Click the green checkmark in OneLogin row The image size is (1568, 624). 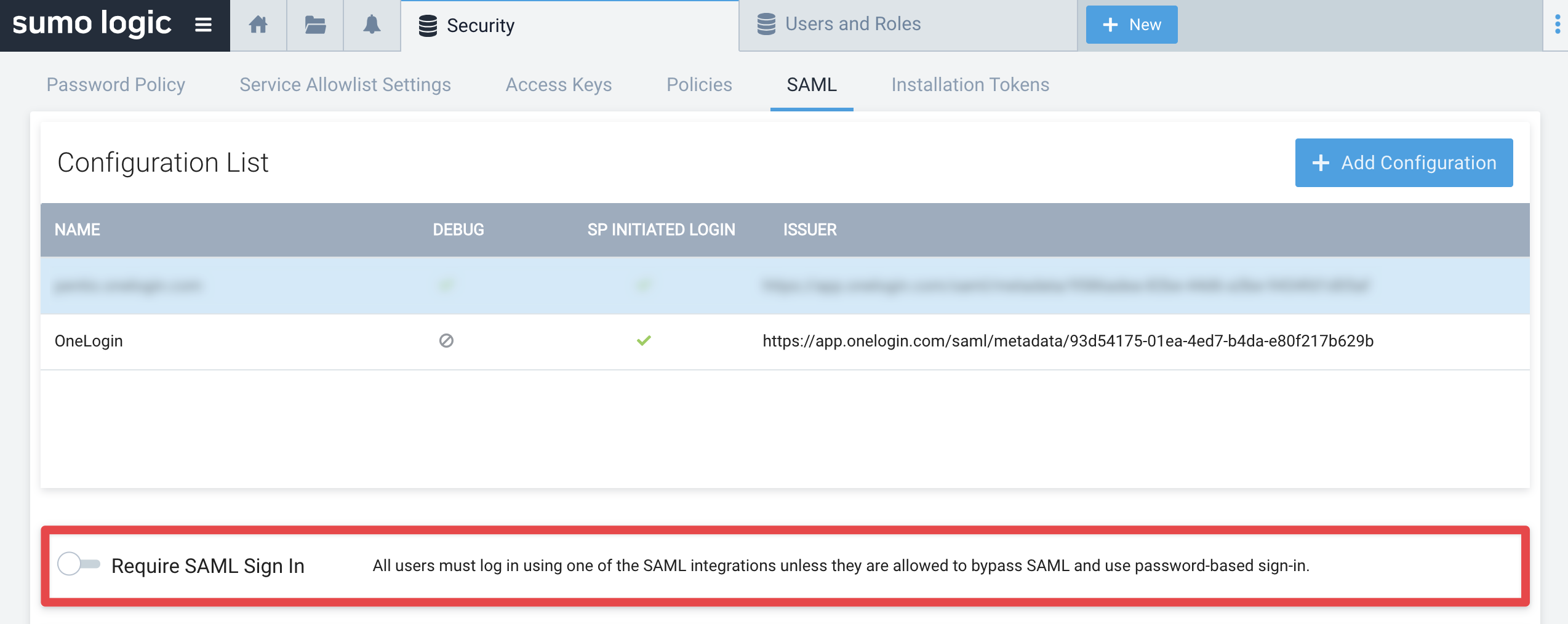pyautogui.click(x=644, y=340)
